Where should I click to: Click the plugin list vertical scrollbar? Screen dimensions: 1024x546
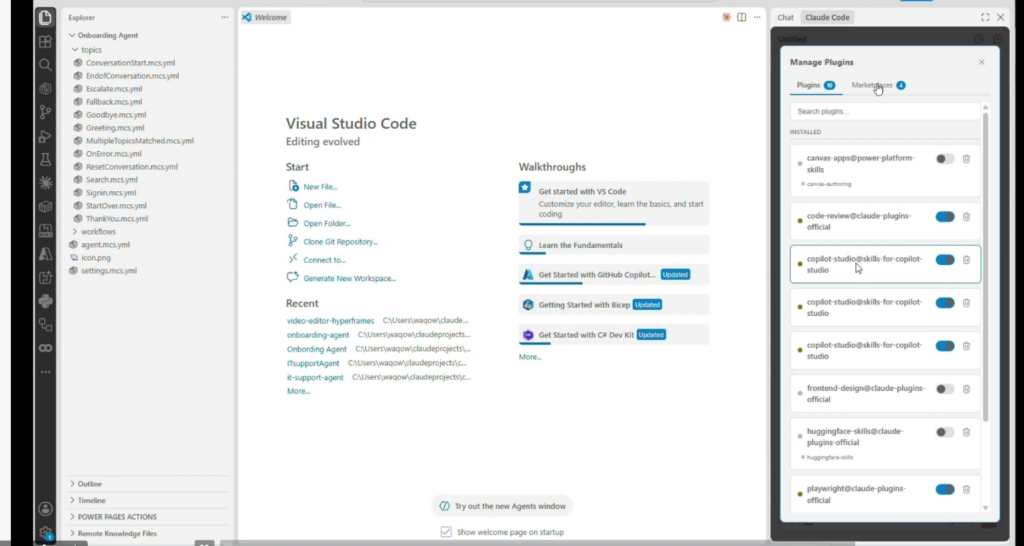(985, 266)
